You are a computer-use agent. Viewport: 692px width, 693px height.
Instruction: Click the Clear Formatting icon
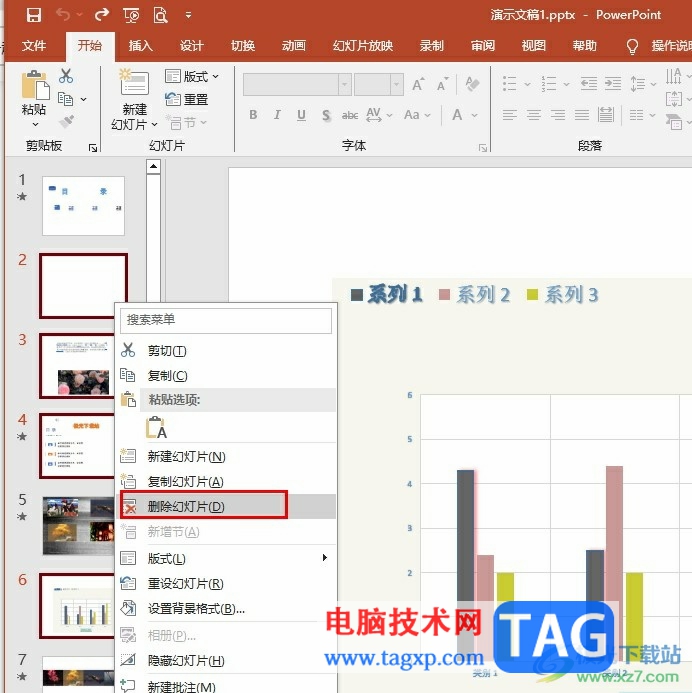(472, 84)
